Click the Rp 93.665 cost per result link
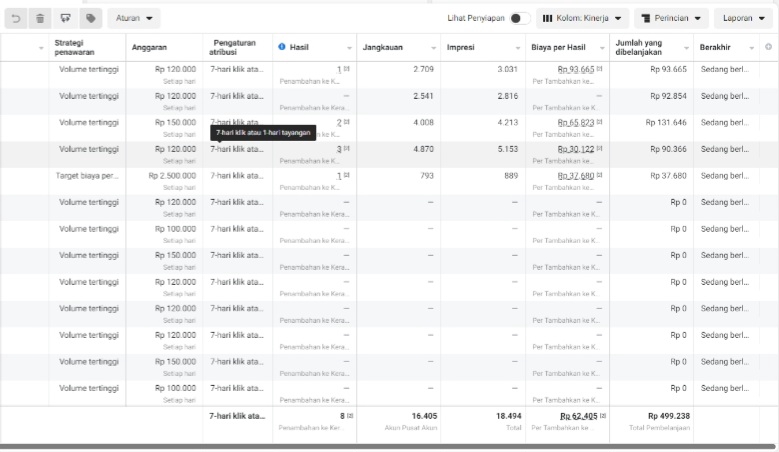779x452 pixels. [576, 70]
